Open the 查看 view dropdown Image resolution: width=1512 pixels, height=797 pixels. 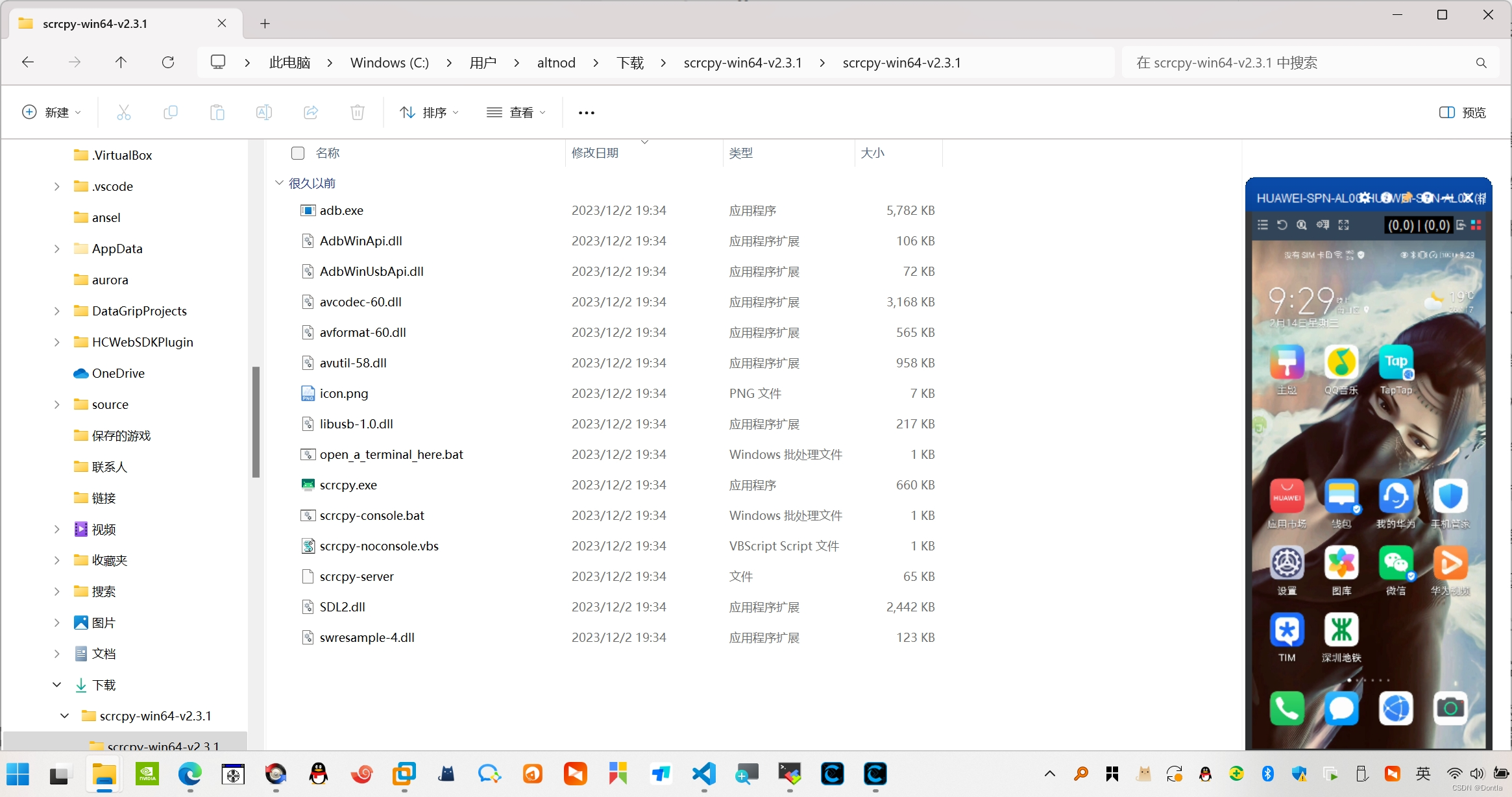point(516,112)
